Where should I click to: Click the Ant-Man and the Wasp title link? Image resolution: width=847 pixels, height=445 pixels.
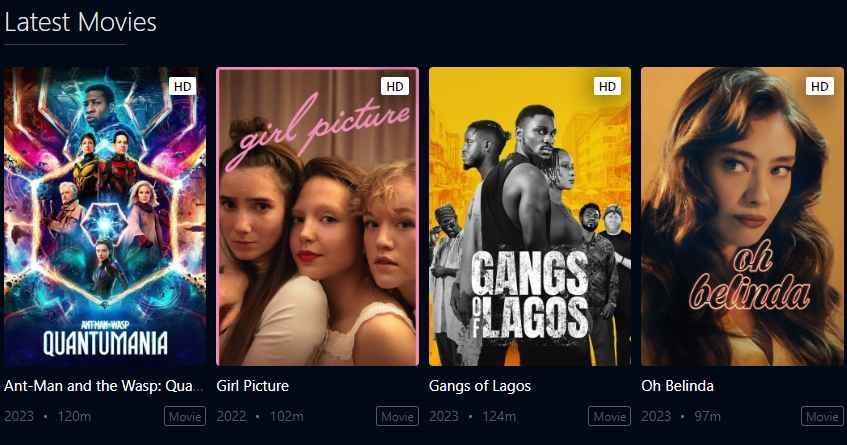(104, 386)
